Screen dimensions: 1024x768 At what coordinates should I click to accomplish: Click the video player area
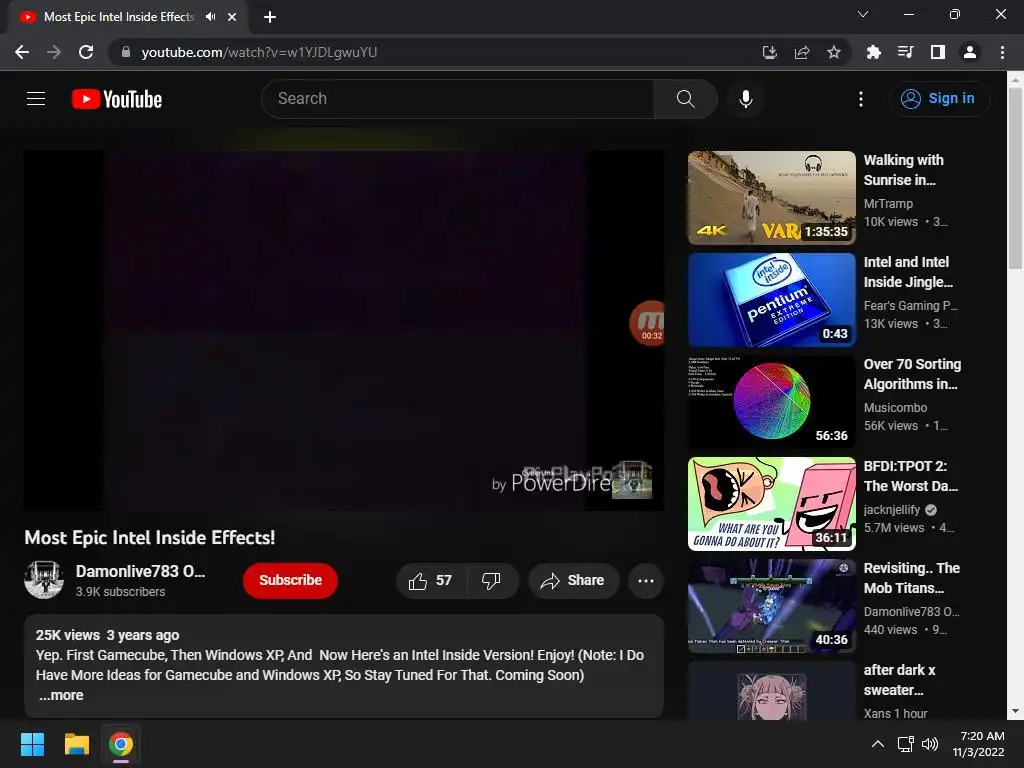[344, 330]
